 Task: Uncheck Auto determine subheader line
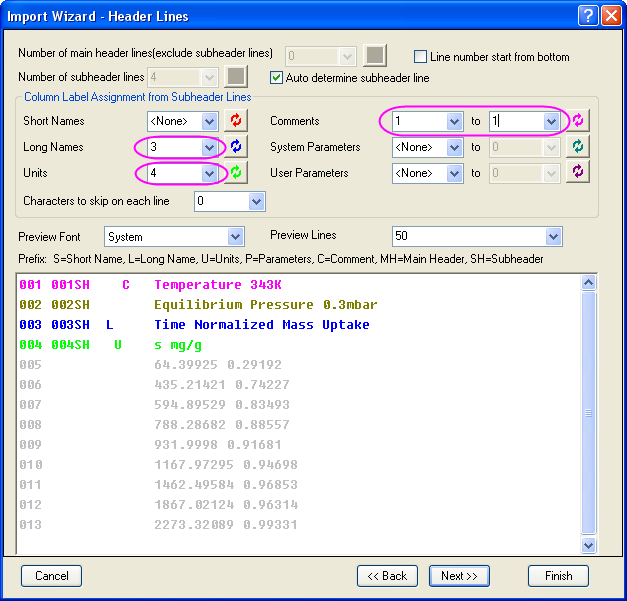277,77
